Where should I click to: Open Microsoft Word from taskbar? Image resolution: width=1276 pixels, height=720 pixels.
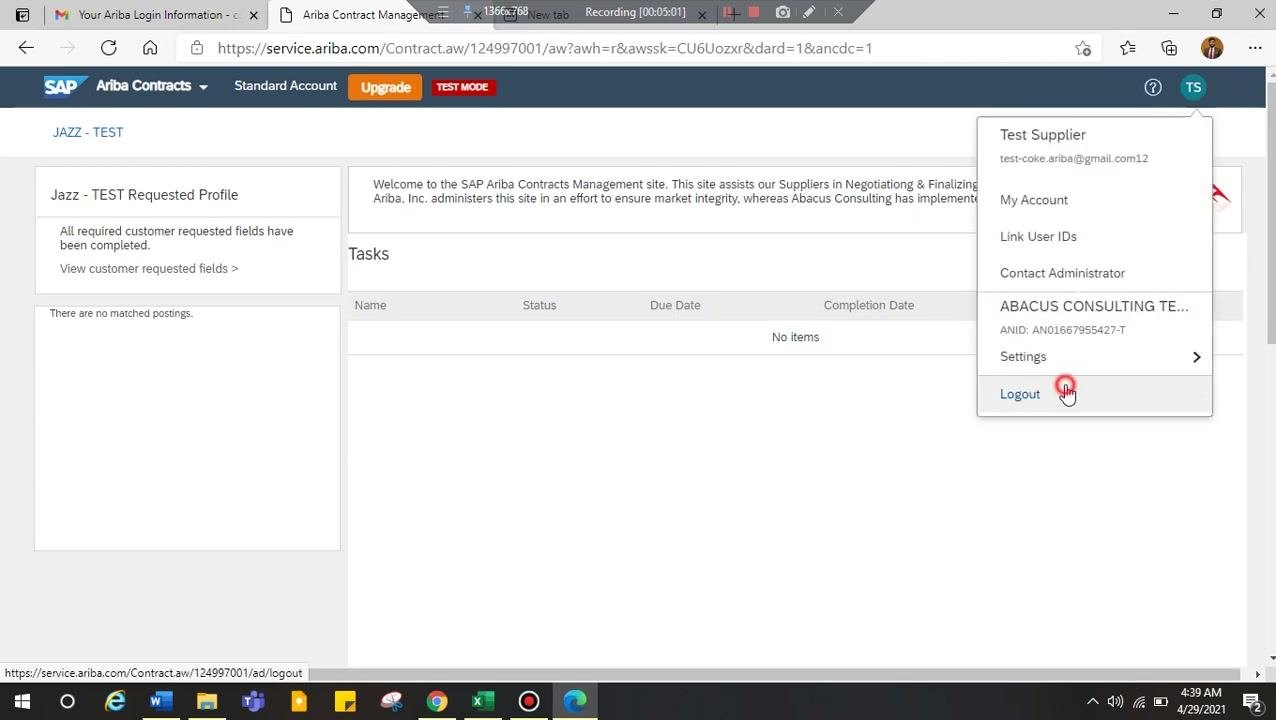click(x=161, y=701)
